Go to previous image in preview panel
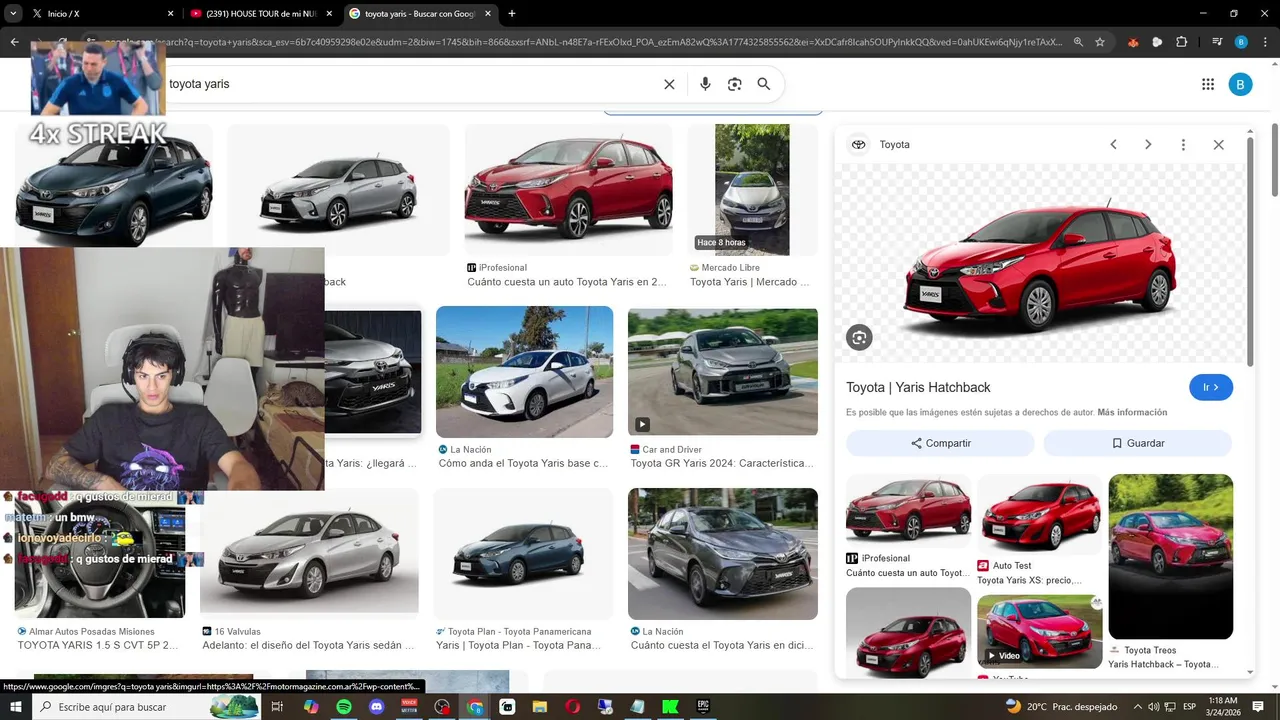Image resolution: width=1280 pixels, height=720 pixels. coord(1113,144)
